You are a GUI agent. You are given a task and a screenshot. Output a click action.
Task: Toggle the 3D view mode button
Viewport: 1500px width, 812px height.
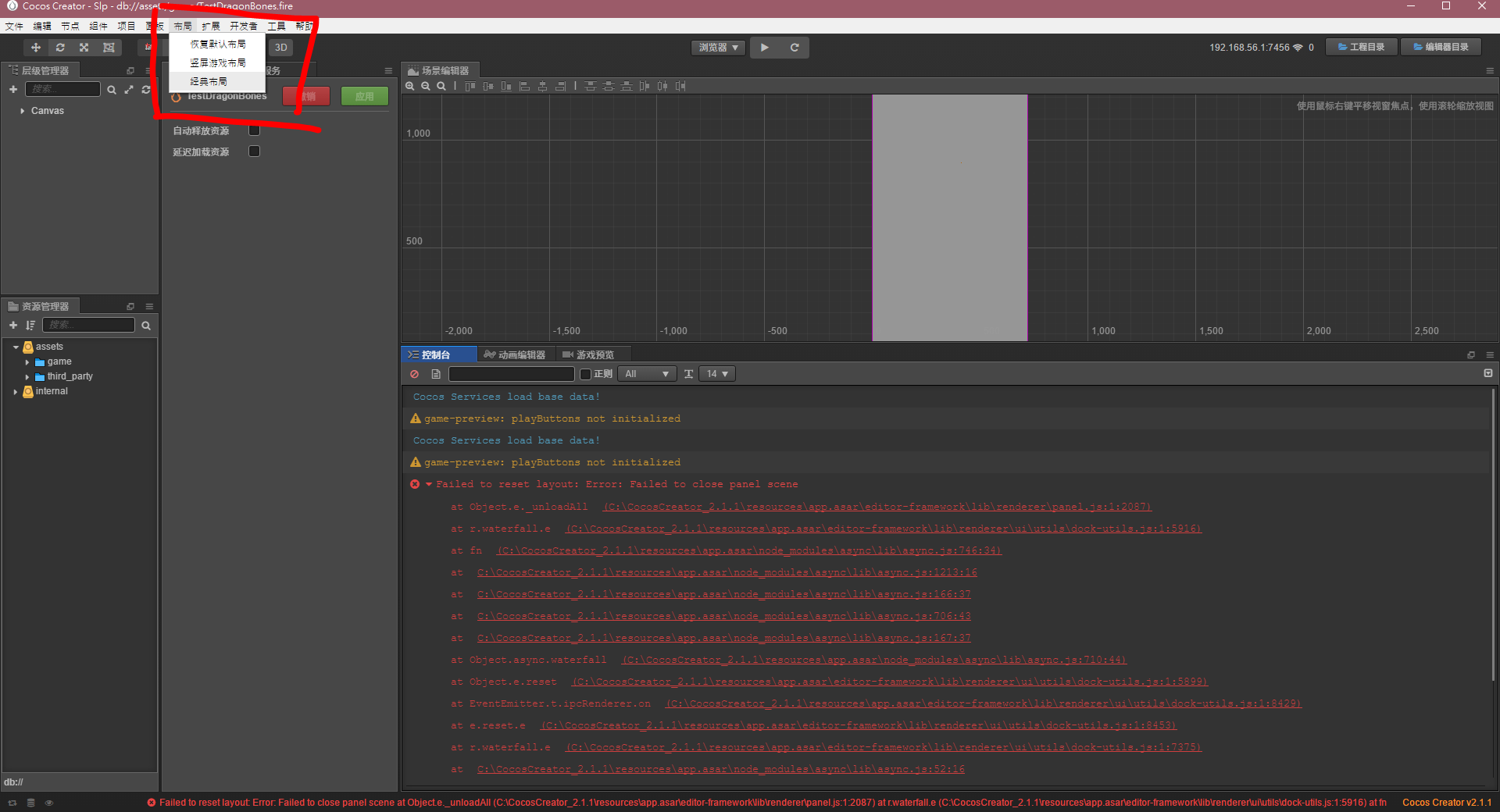[281, 48]
